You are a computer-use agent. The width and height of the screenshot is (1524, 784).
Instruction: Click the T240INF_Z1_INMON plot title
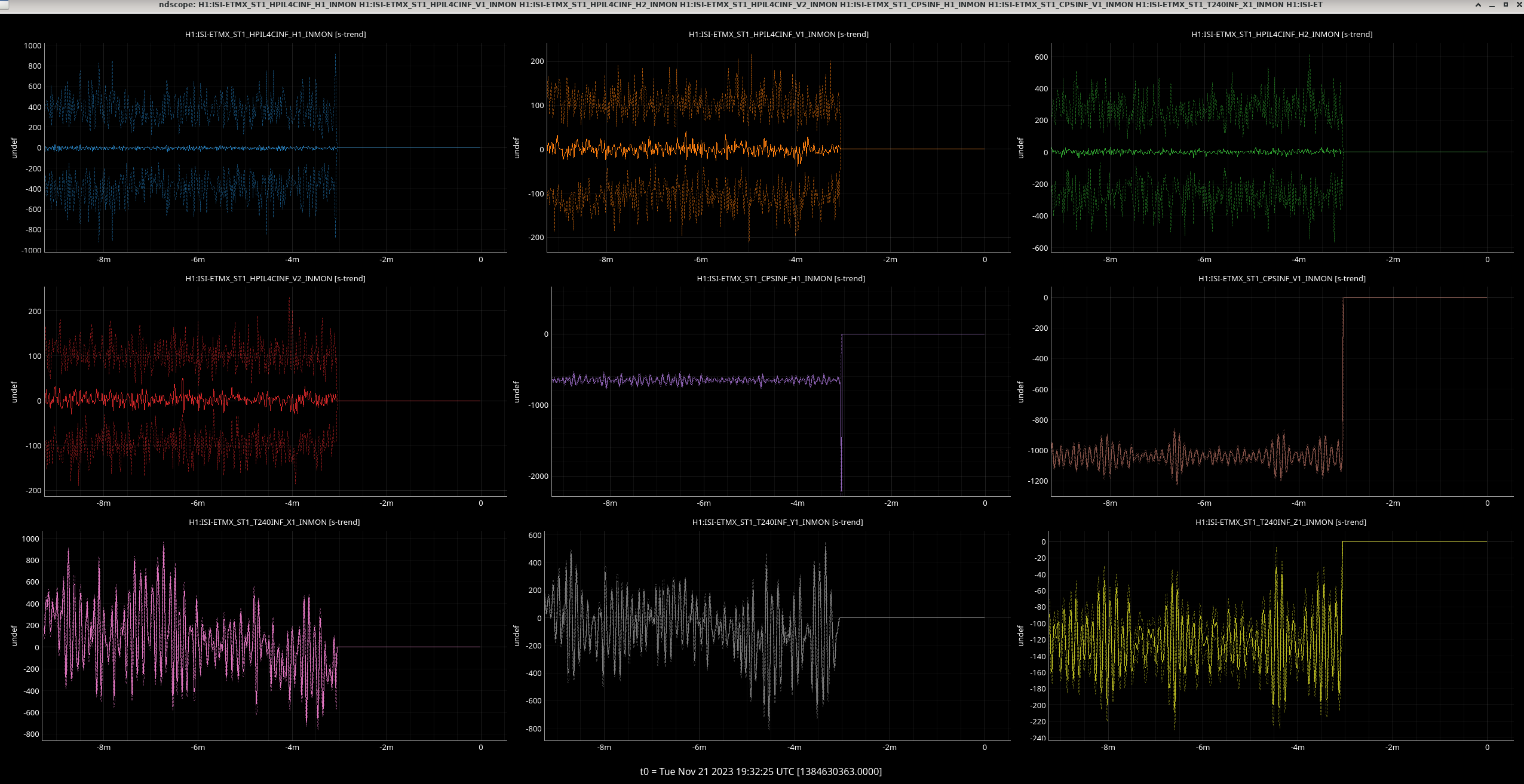pyautogui.click(x=1280, y=522)
